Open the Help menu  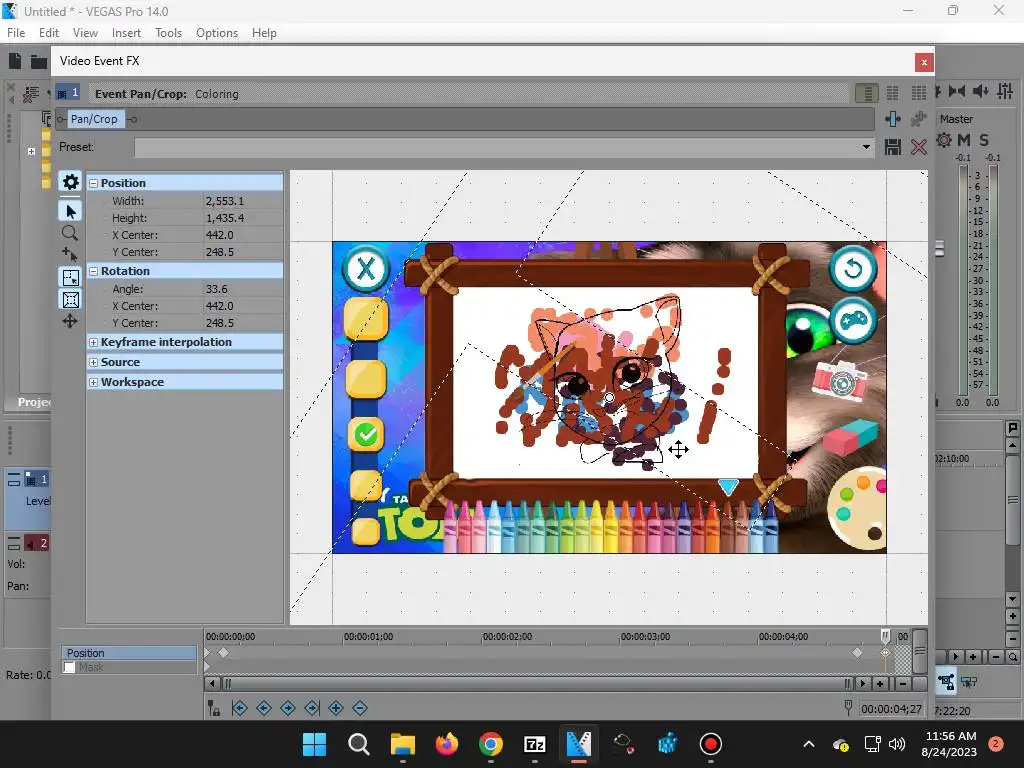264,33
